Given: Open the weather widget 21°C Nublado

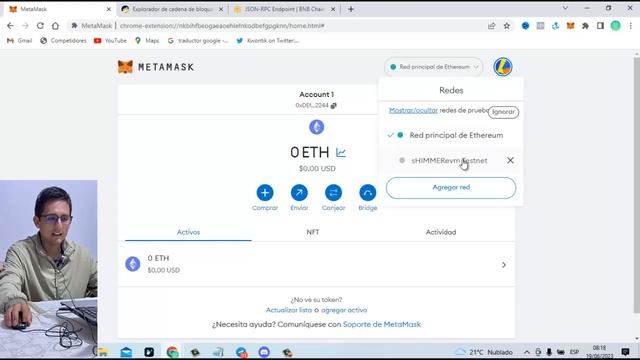Looking at the screenshot, I should click(484, 352).
